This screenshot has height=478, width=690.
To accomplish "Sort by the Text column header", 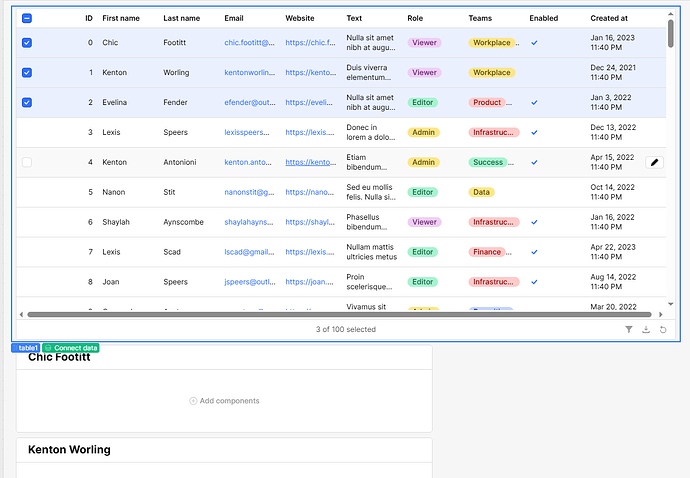I will (354, 18).
